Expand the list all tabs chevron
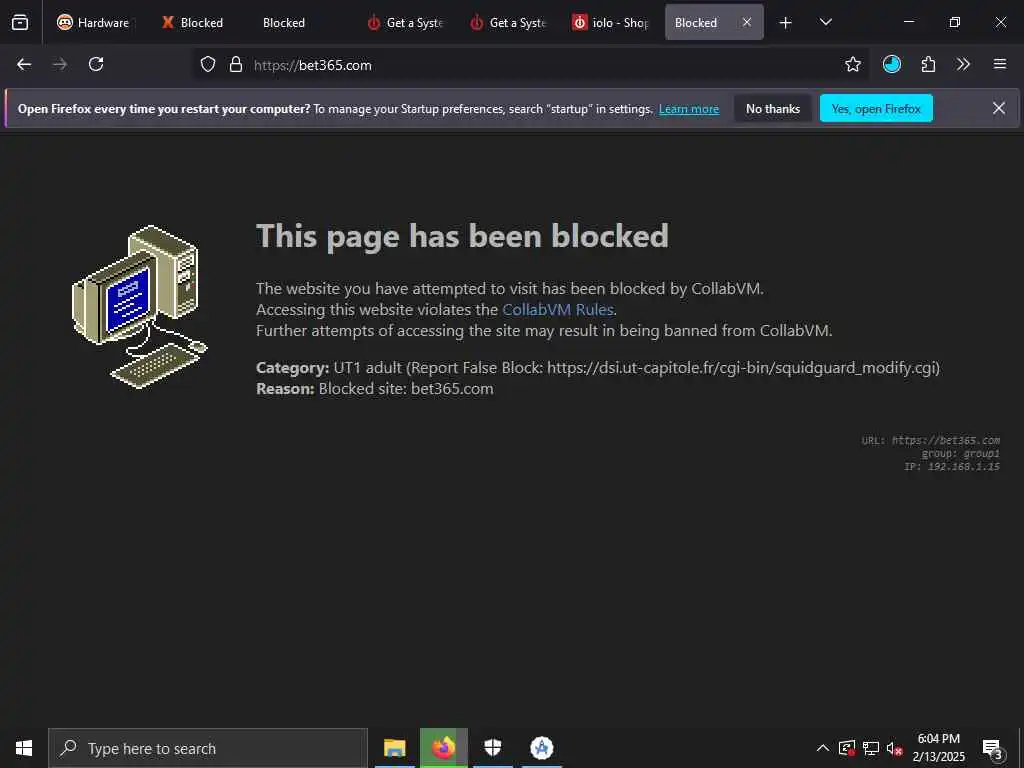Viewport: 1024px width, 768px height. click(825, 23)
